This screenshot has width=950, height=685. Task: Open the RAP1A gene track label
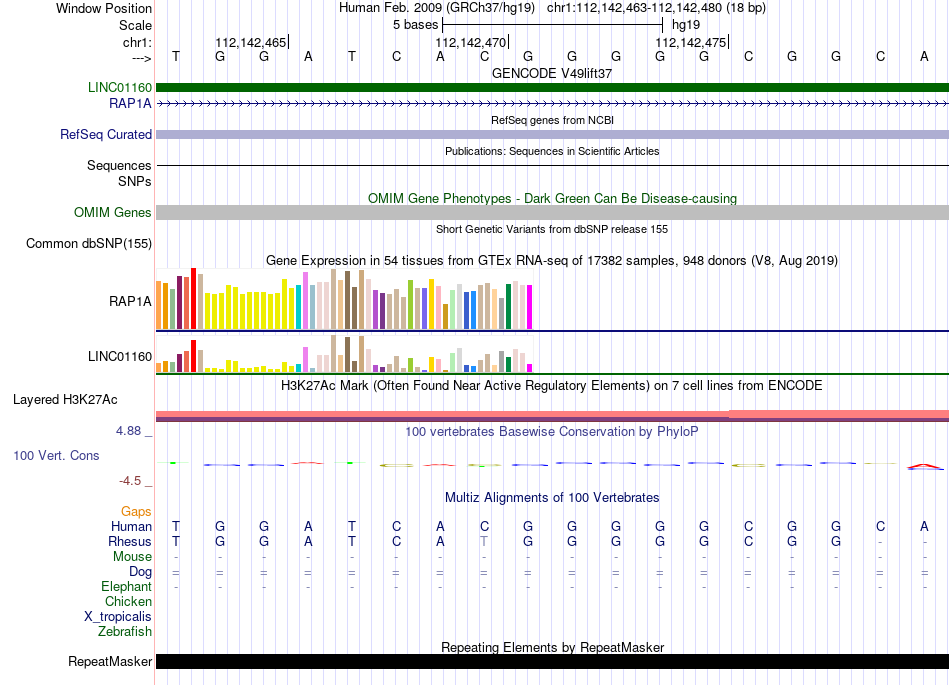(130, 104)
